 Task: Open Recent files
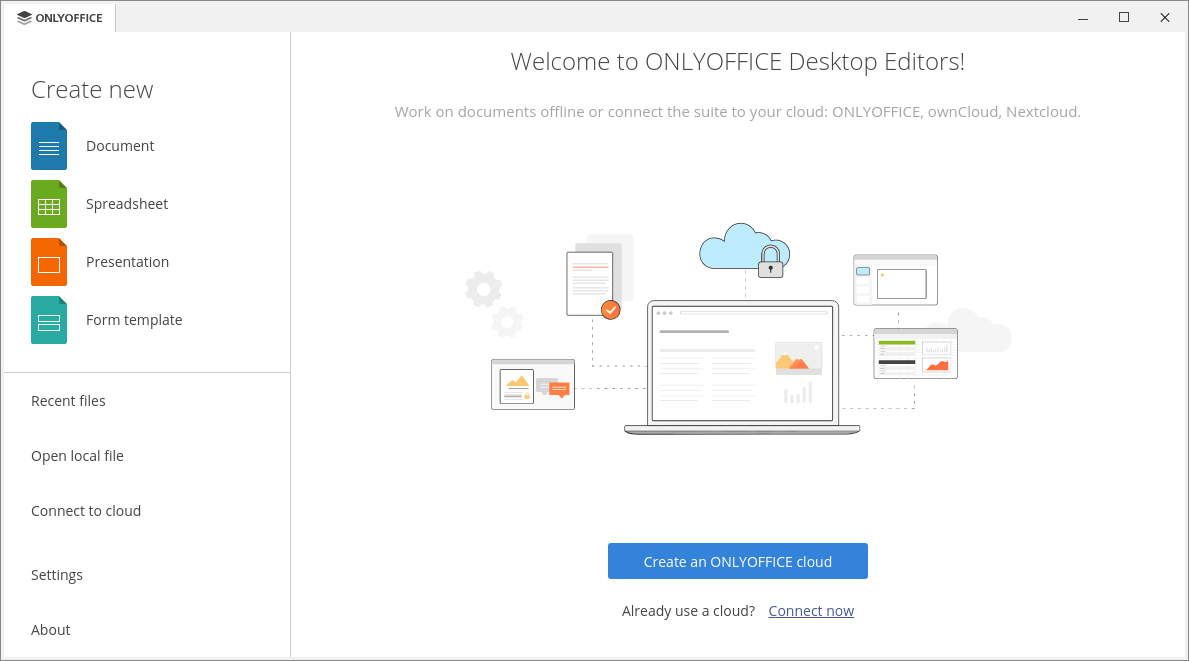(x=68, y=400)
